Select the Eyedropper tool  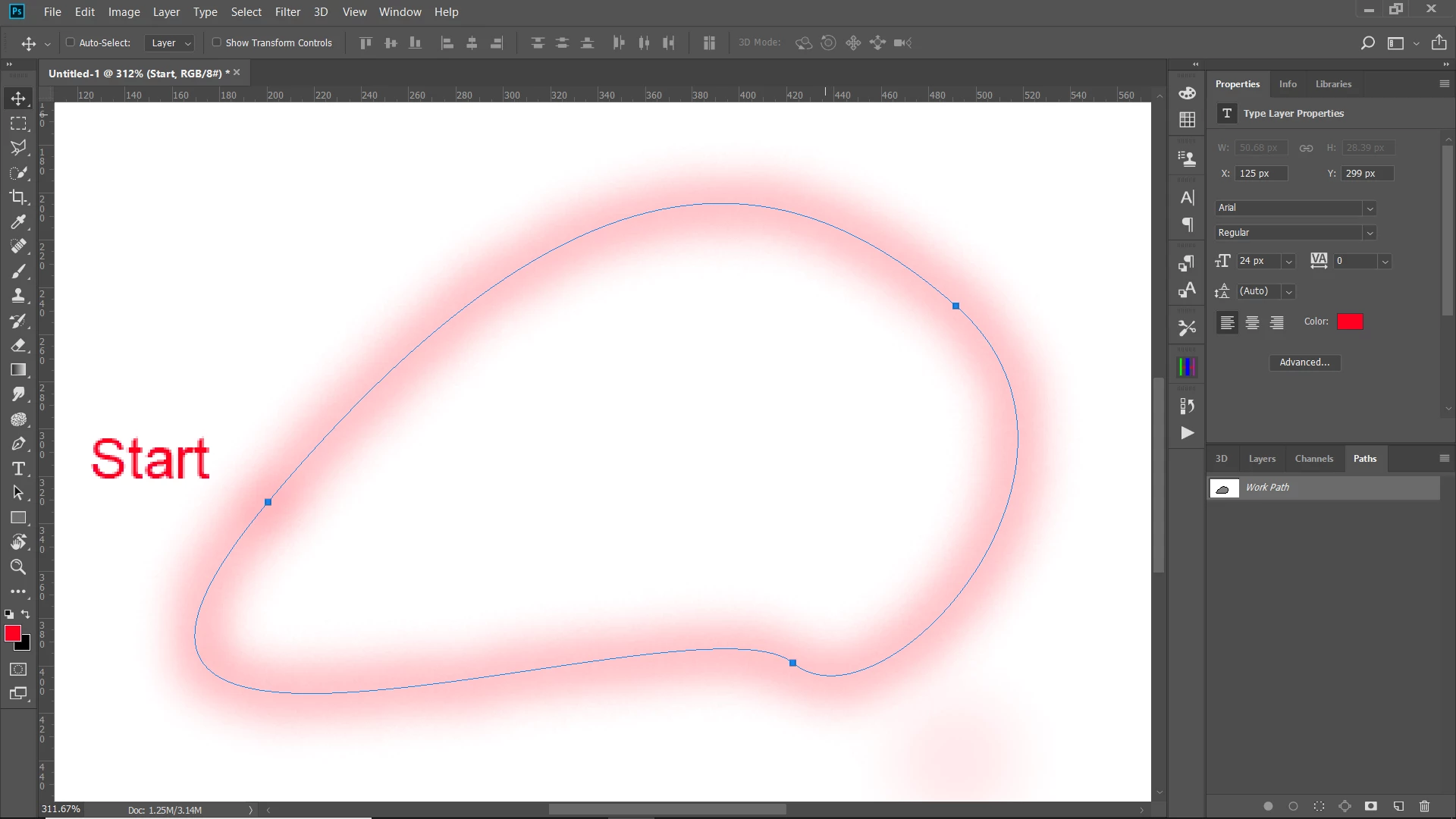coord(18,222)
